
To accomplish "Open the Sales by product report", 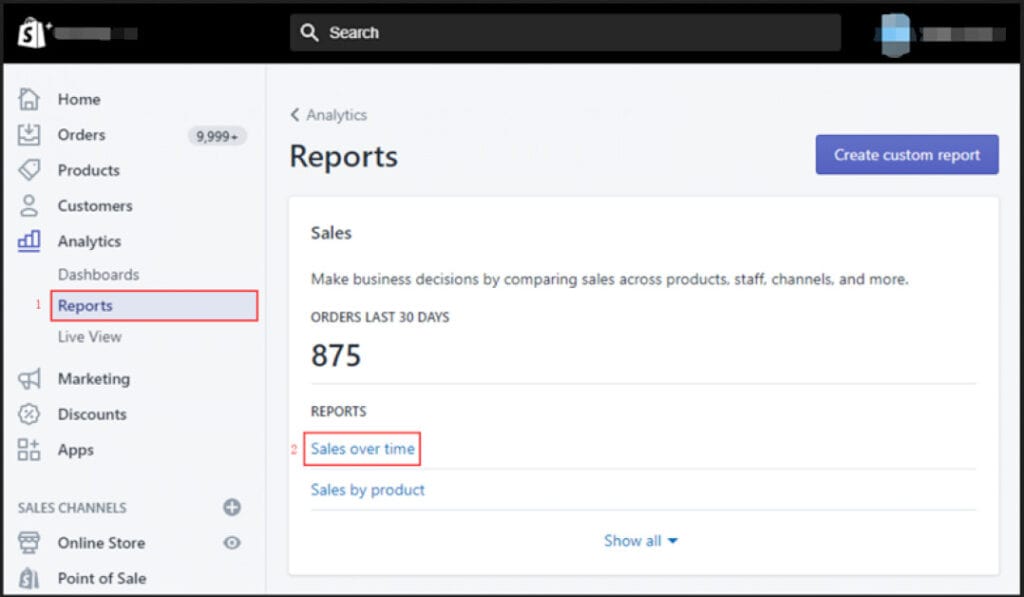I will point(367,489).
